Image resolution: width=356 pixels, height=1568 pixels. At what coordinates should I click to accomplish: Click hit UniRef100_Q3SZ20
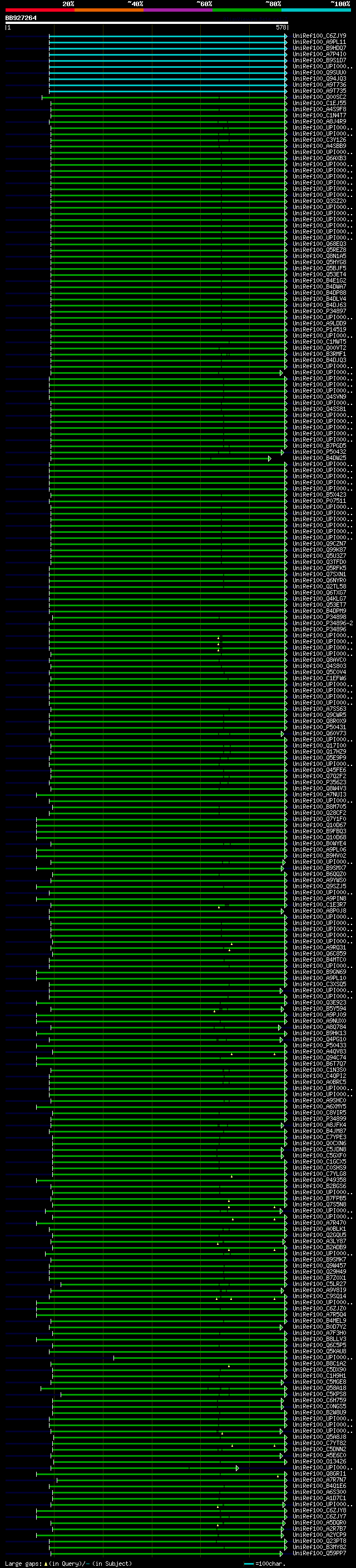click(319, 201)
